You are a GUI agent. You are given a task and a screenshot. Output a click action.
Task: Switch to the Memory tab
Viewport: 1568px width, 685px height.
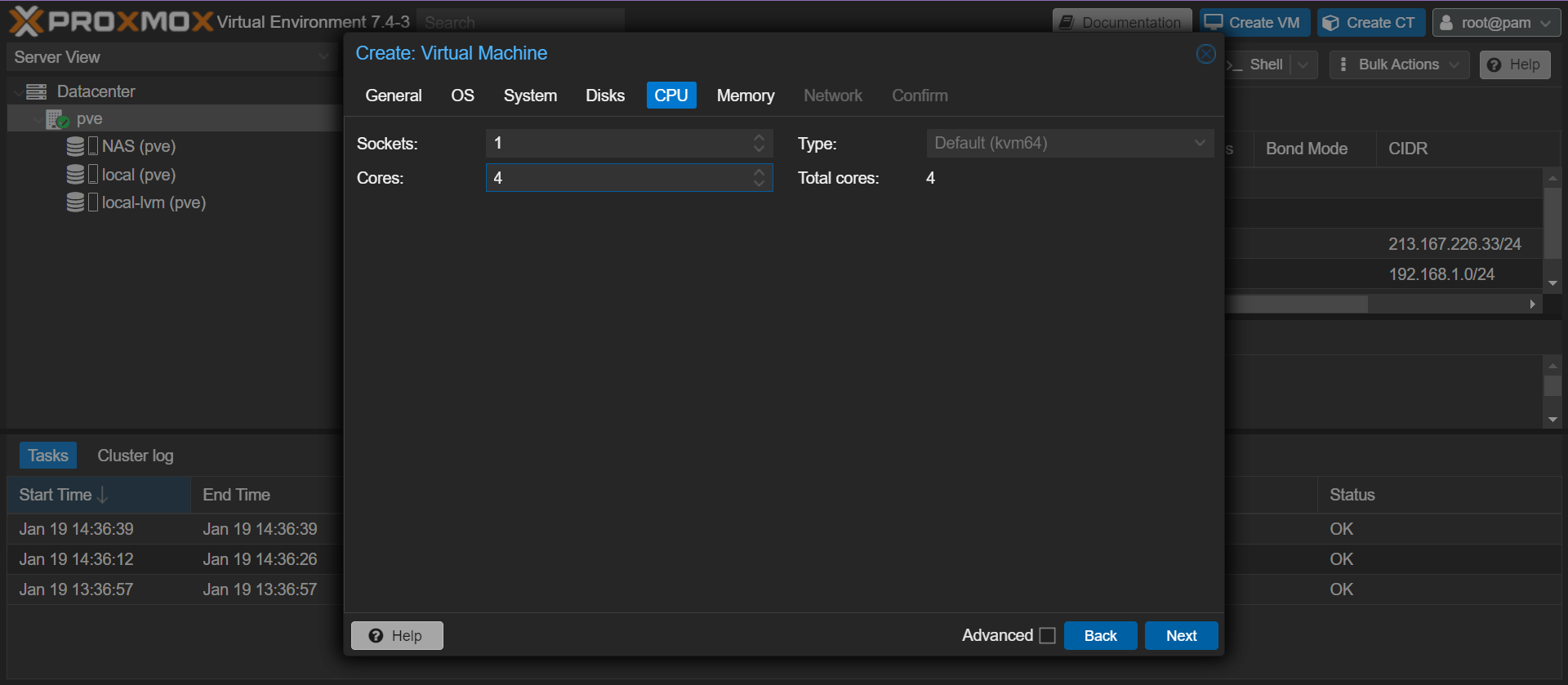(x=746, y=96)
